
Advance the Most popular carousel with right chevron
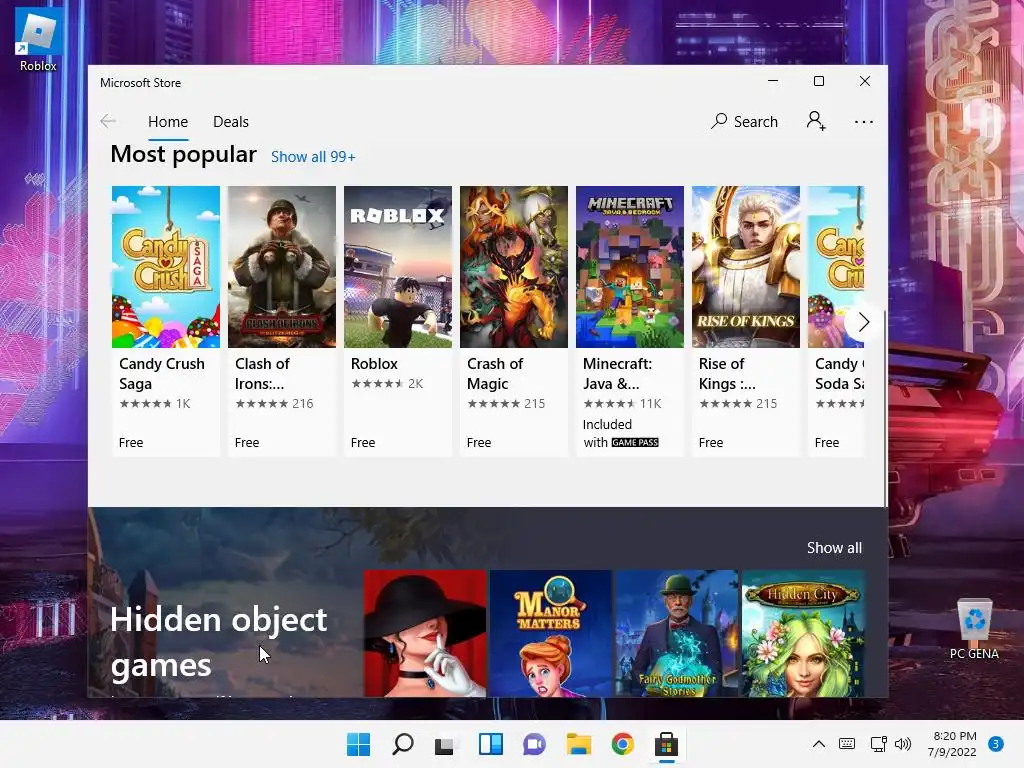863,322
